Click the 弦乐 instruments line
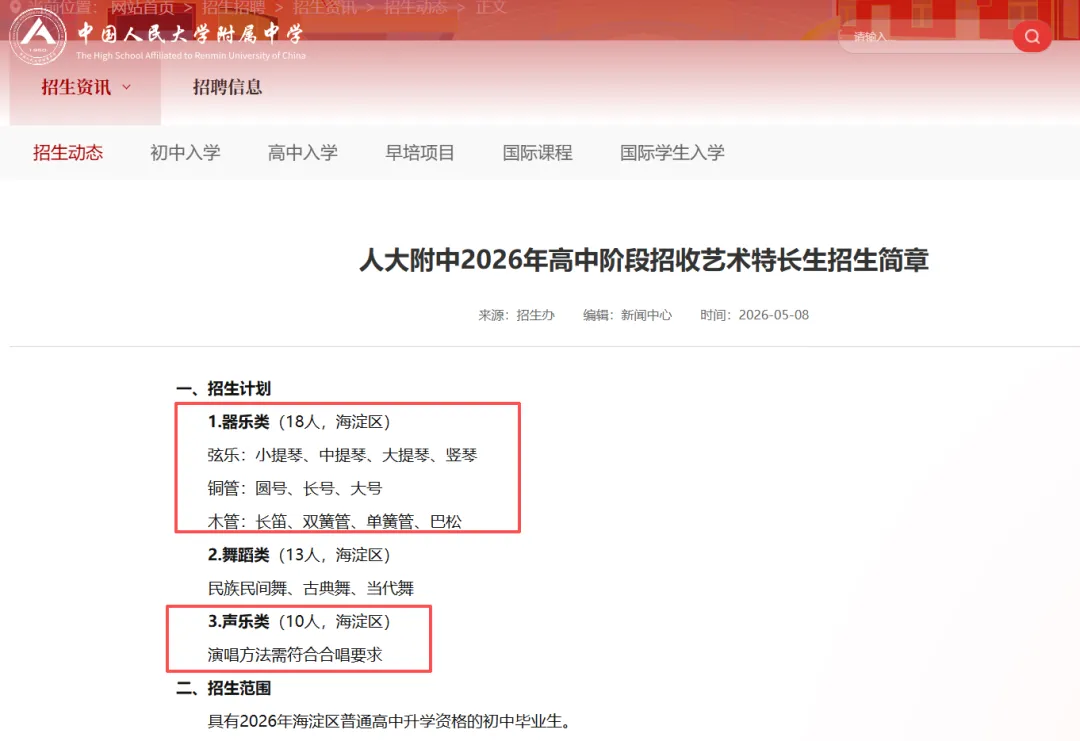The image size is (1080, 741). point(342,455)
